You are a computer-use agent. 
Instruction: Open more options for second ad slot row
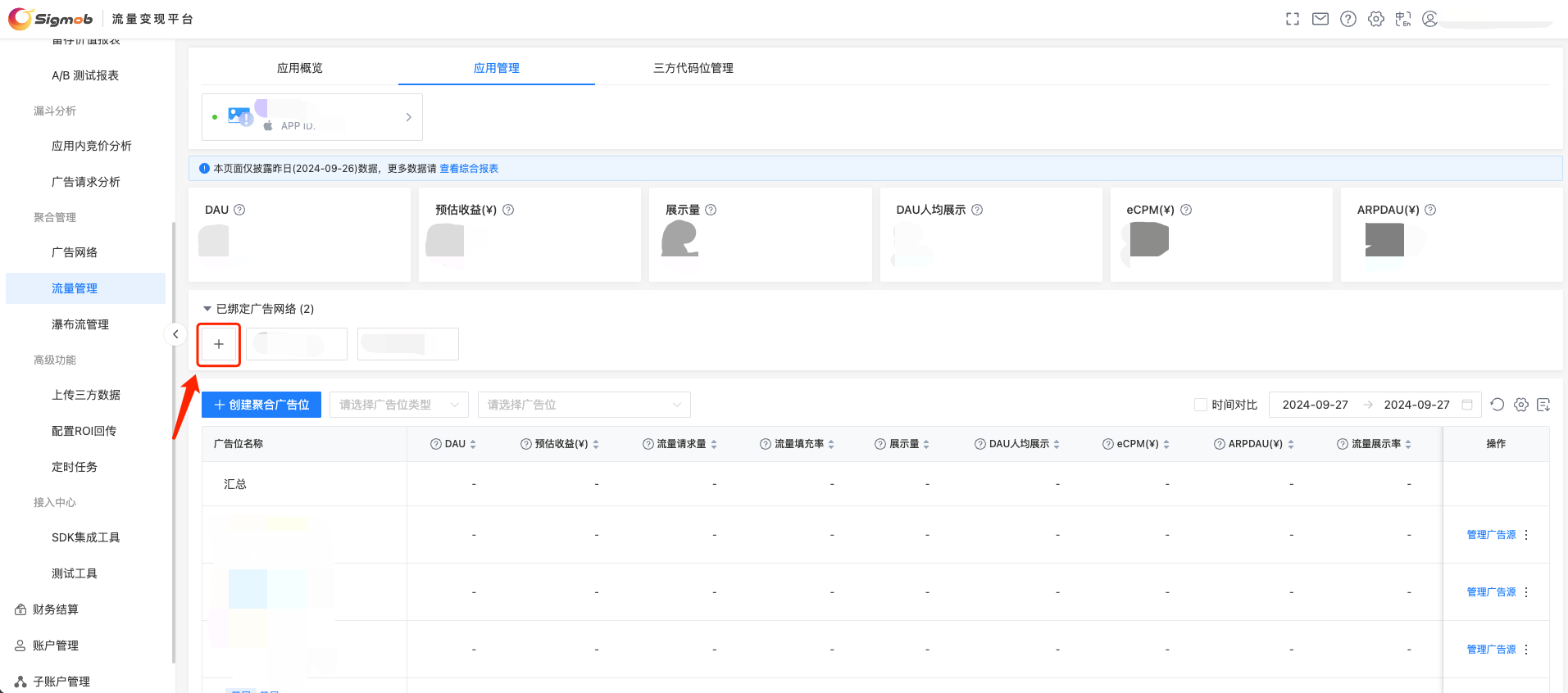[x=1526, y=592]
